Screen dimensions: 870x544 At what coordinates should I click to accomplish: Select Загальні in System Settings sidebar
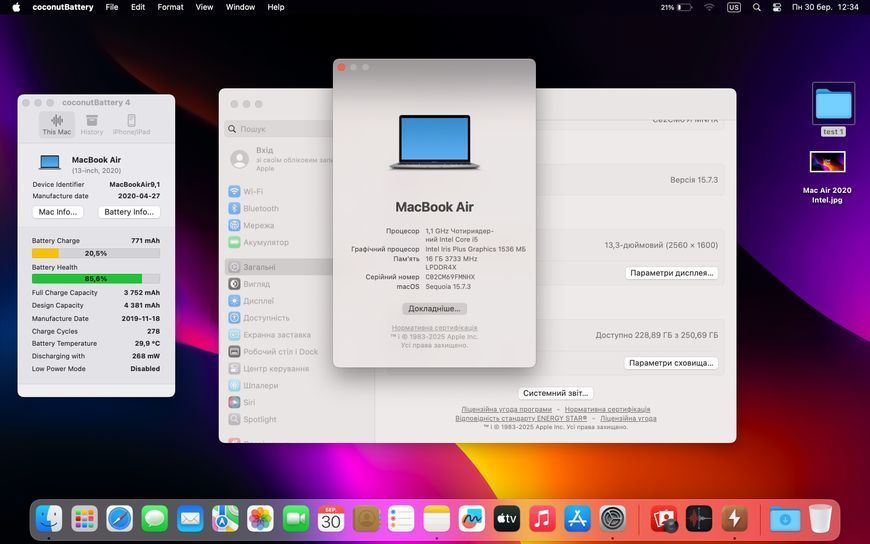[x=280, y=267]
